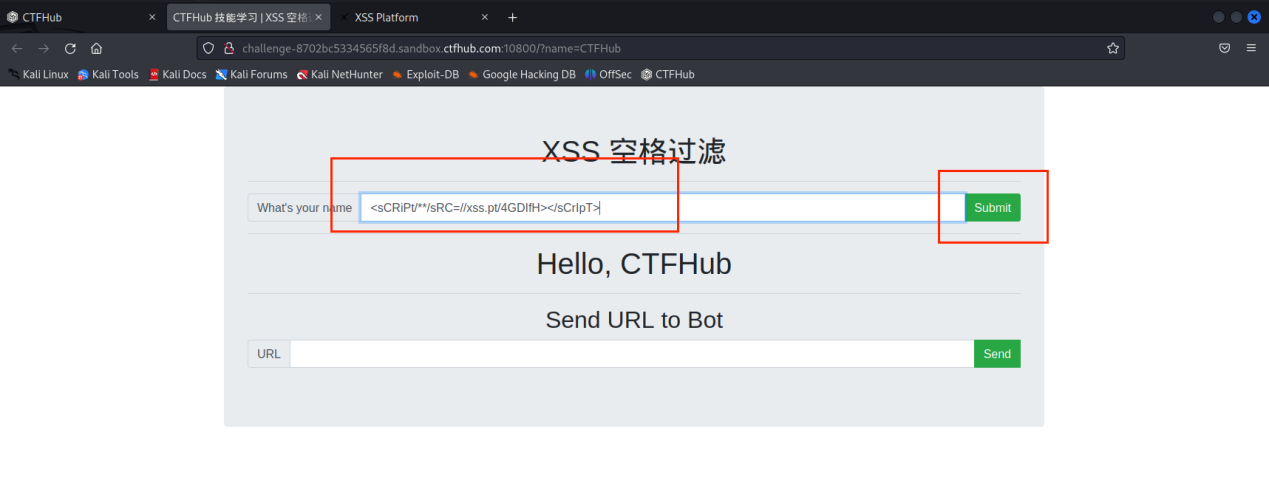Image resolution: width=1269 pixels, height=480 pixels.
Task: Open OffSec bookmark
Action: 608,74
